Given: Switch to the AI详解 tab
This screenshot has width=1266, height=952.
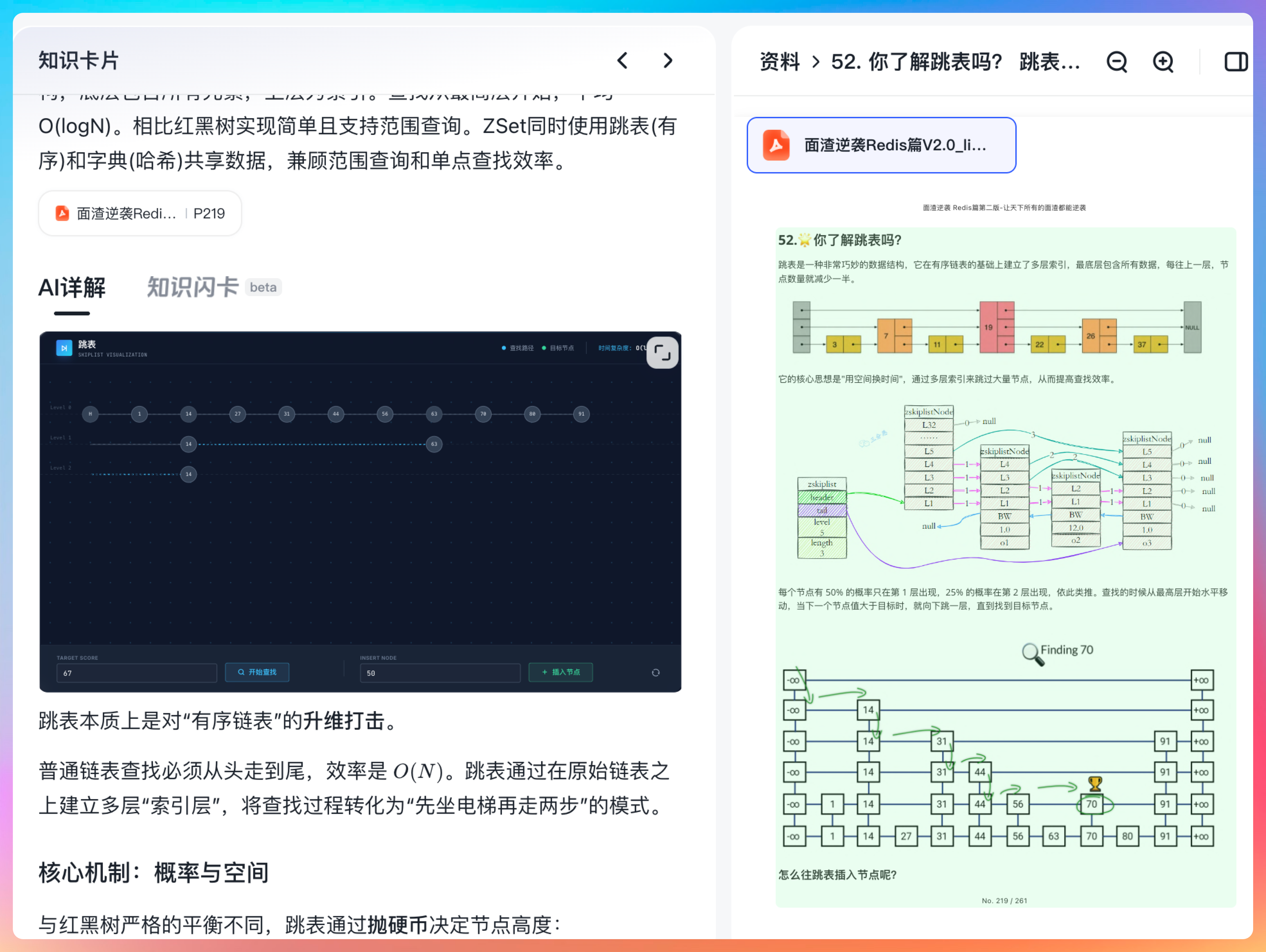Looking at the screenshot, I should point(72,287).
